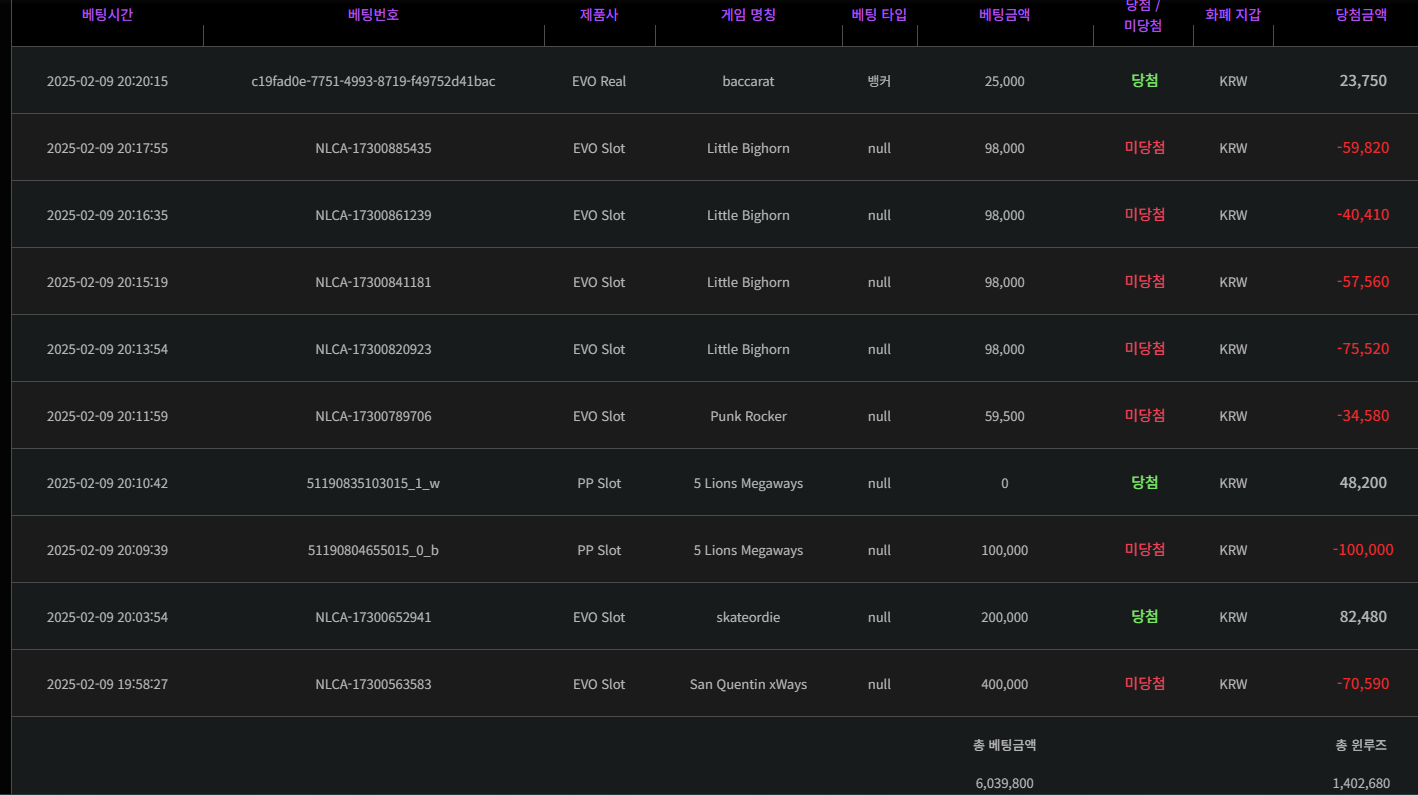The width and height of the screenshot is (1418, 795).
Task: Click bet number 51190835103015_1_w
Action: point(373,483)
